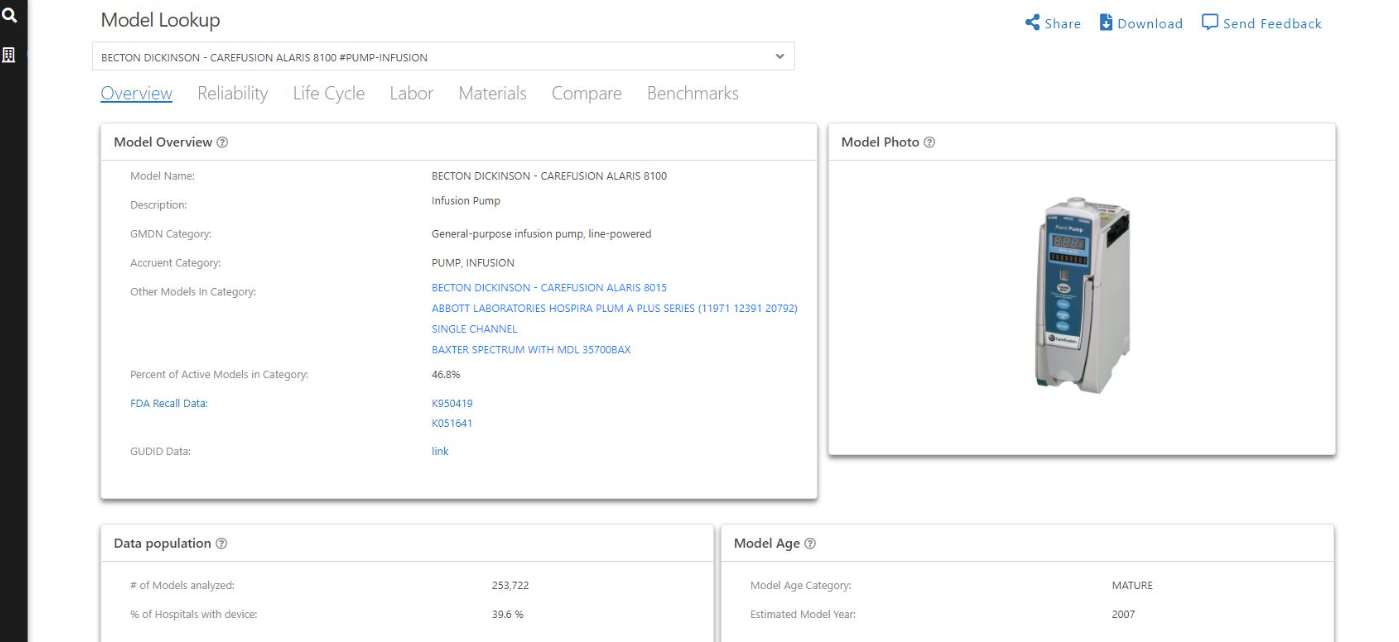Screen dimensions: 1399x642
Task: Click the Estimated Model Year label
Action: tap(802, 615)
